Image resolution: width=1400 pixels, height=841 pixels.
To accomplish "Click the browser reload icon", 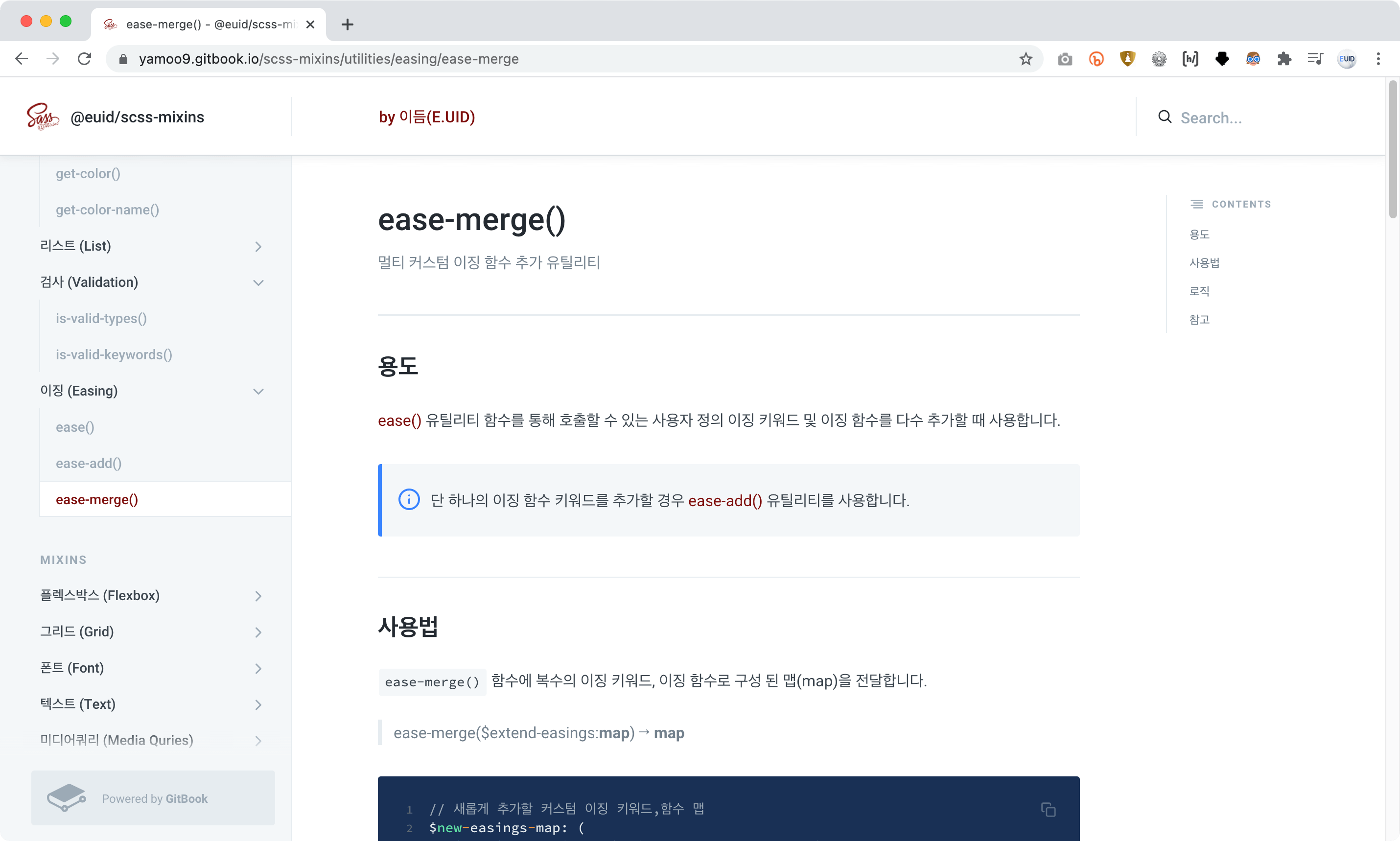I will (x=84, y=59).
